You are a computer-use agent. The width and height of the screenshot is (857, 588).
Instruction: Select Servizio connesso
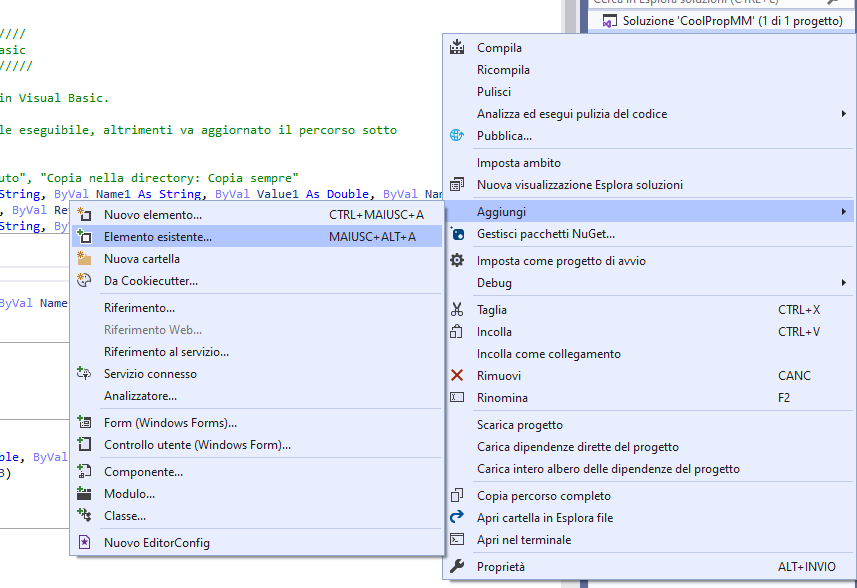pyautogui.click(x=257, y=374)
